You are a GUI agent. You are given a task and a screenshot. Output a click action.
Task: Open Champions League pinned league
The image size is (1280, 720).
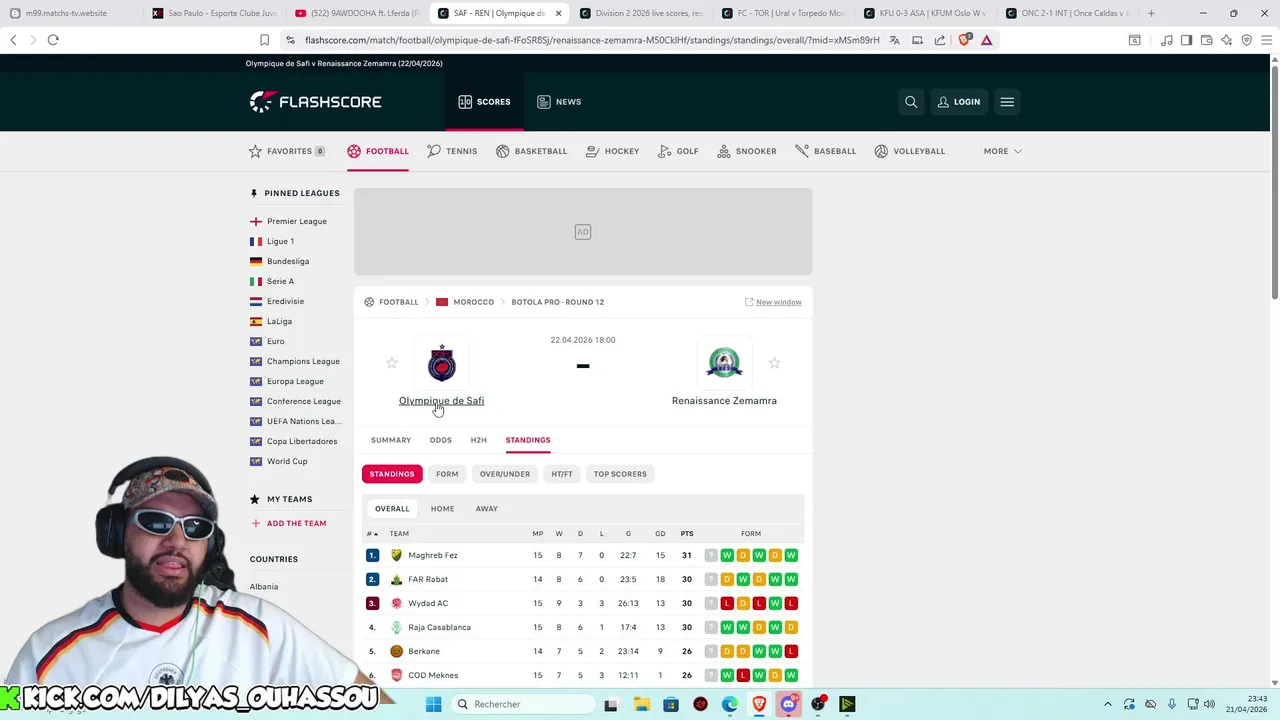point(303,361)
